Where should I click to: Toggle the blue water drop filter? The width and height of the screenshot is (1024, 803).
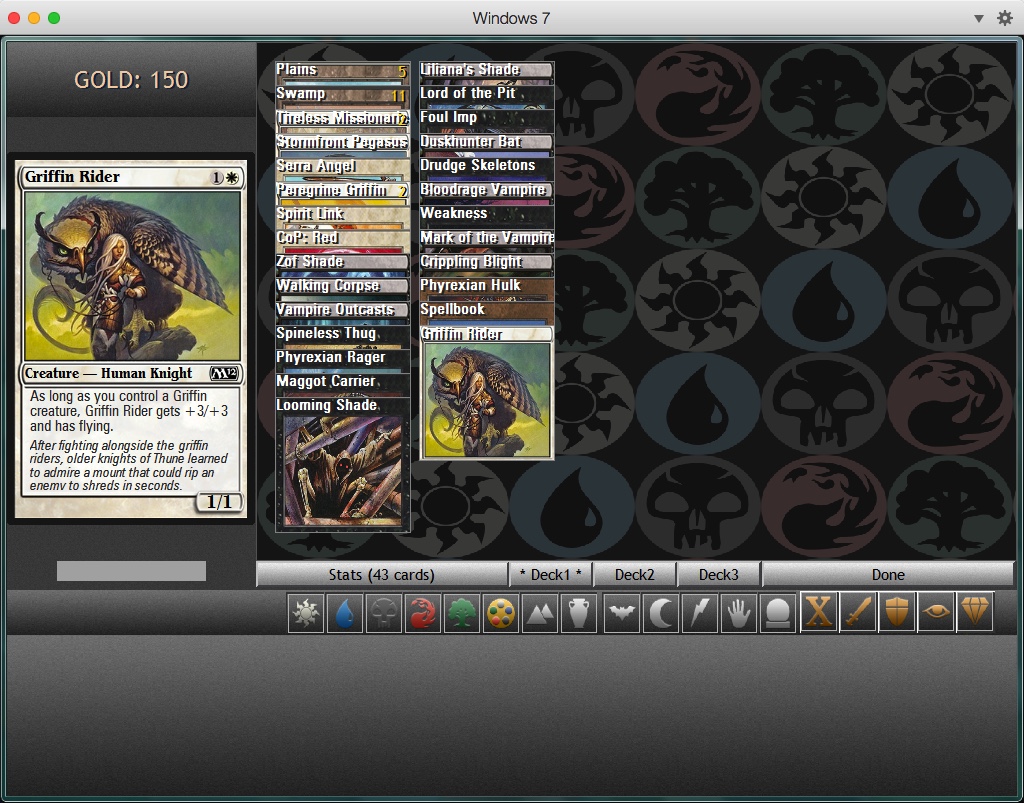[x=345, y=613]
